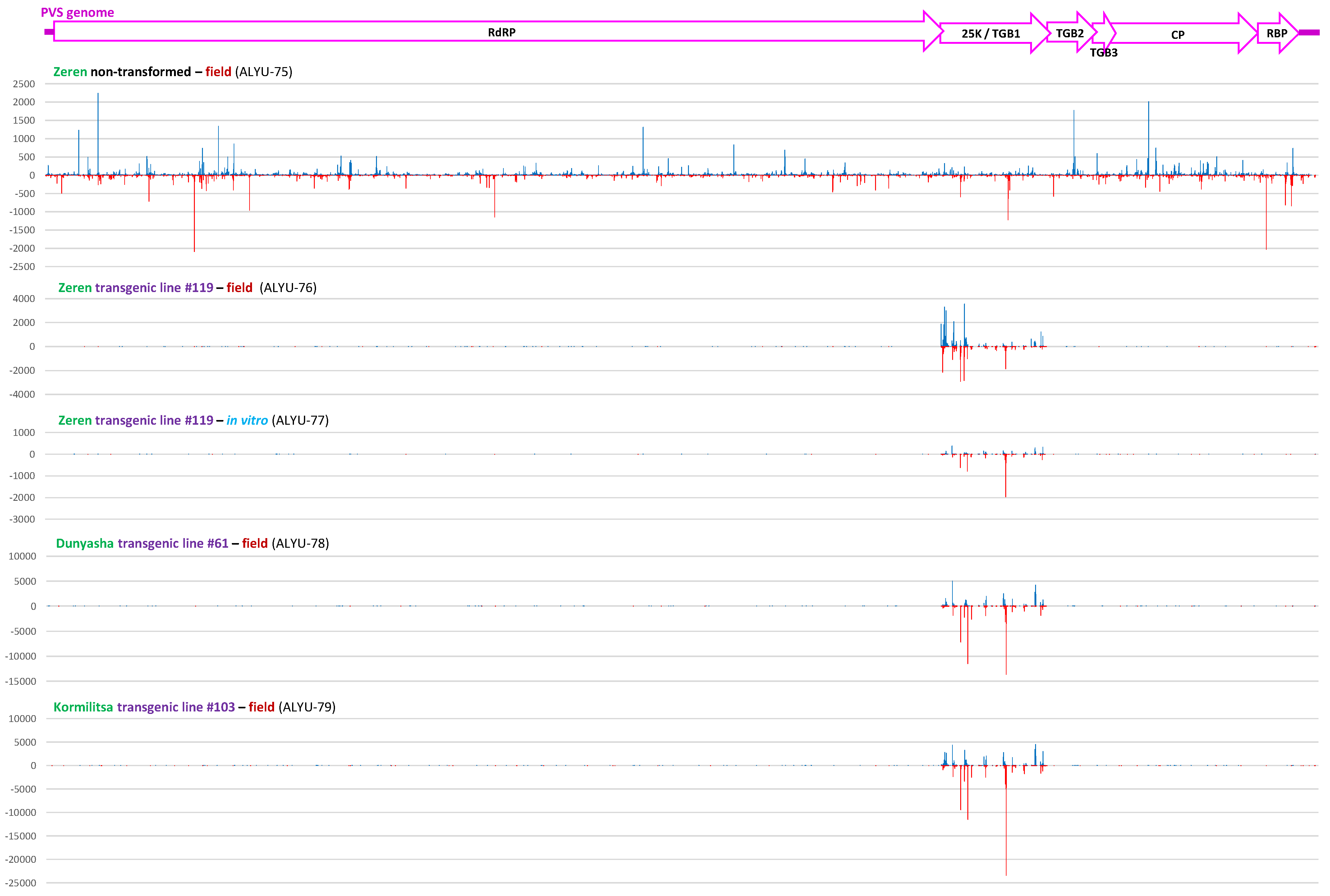Click the deepest red spike in ALYU-79
This screenshot has height=896, width=1330.
(x=1006, y=829)
